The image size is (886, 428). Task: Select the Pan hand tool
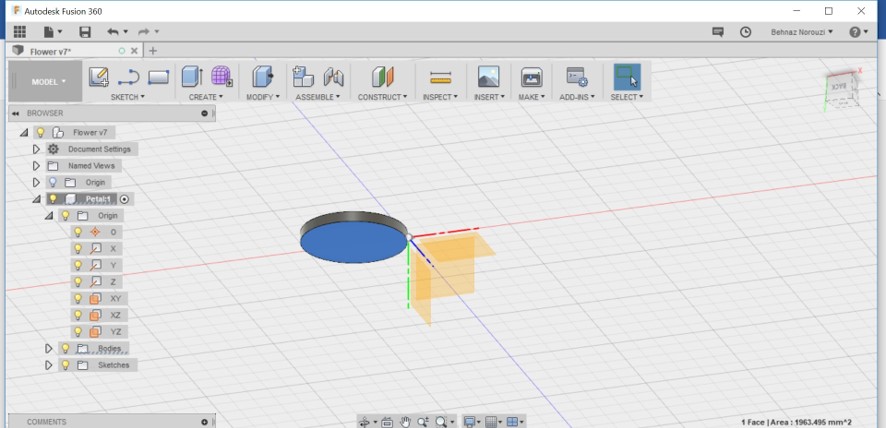tap(405, 422)
